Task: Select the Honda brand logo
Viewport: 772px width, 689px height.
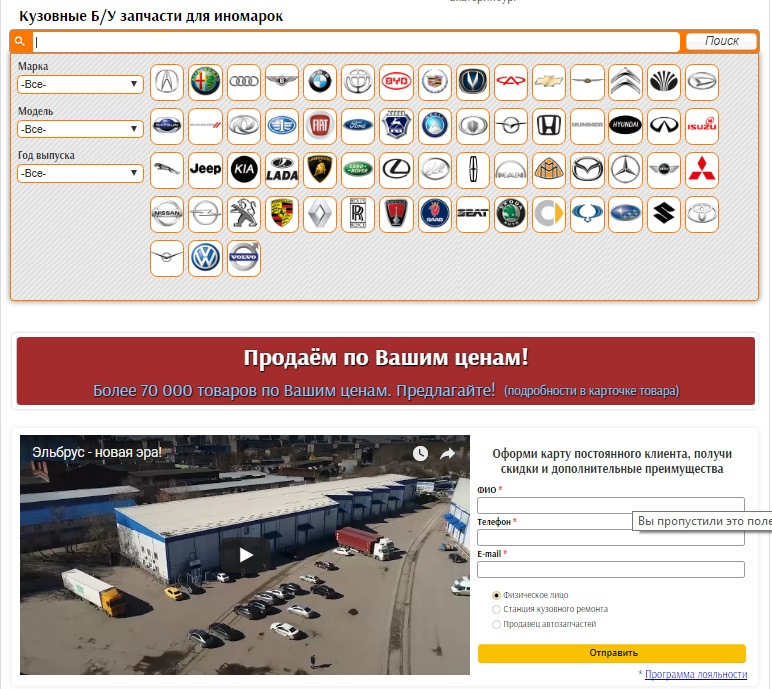Action: 549,126
